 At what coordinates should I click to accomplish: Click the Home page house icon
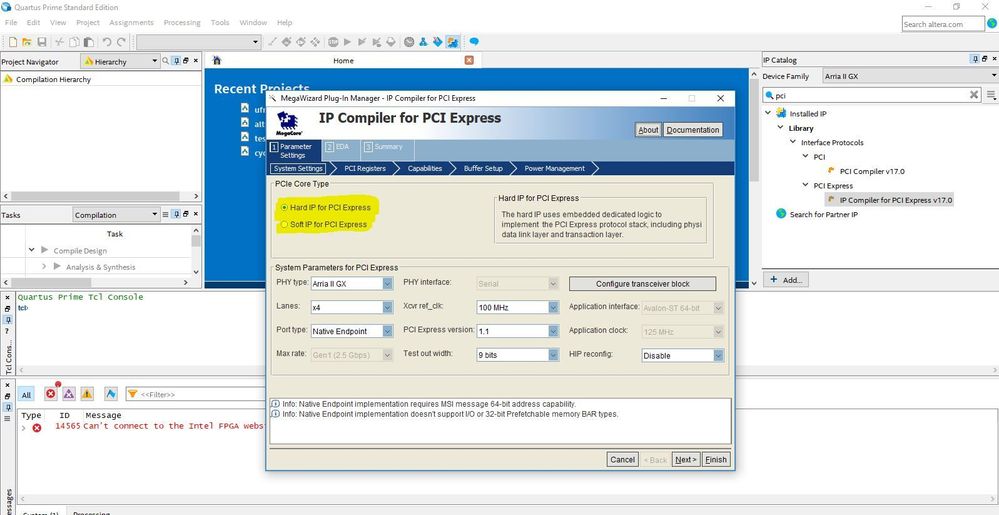pos(217,61)
